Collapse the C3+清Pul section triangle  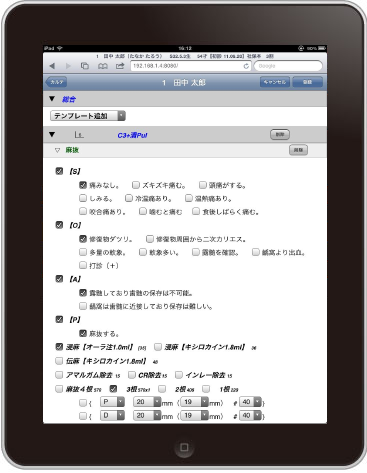[x=52, y=135]
